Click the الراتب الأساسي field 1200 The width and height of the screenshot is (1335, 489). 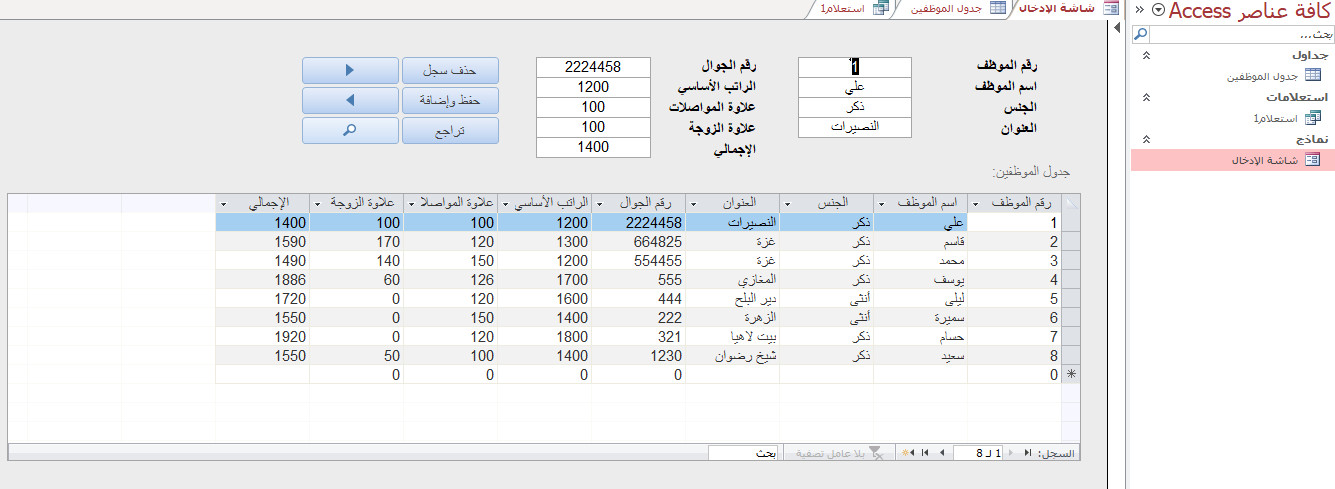tap(593, 87)
